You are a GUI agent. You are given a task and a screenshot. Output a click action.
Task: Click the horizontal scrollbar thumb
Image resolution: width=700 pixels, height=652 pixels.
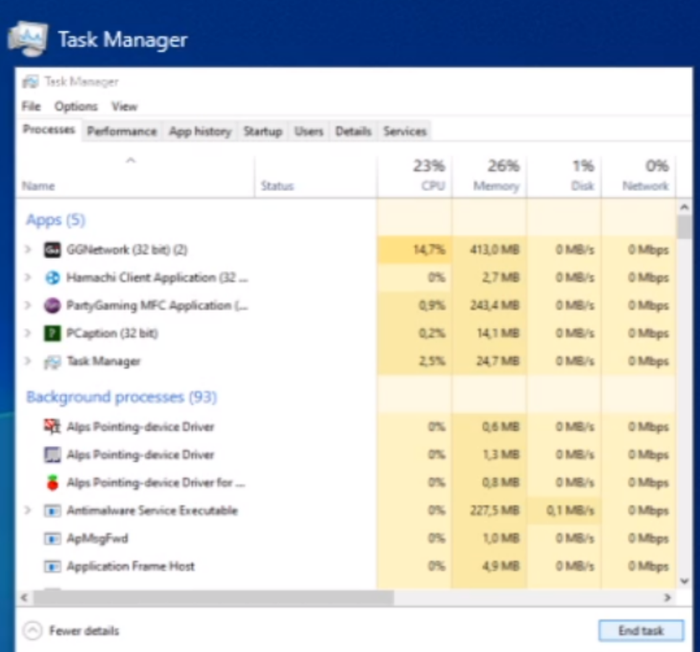(x=213, y=597)
